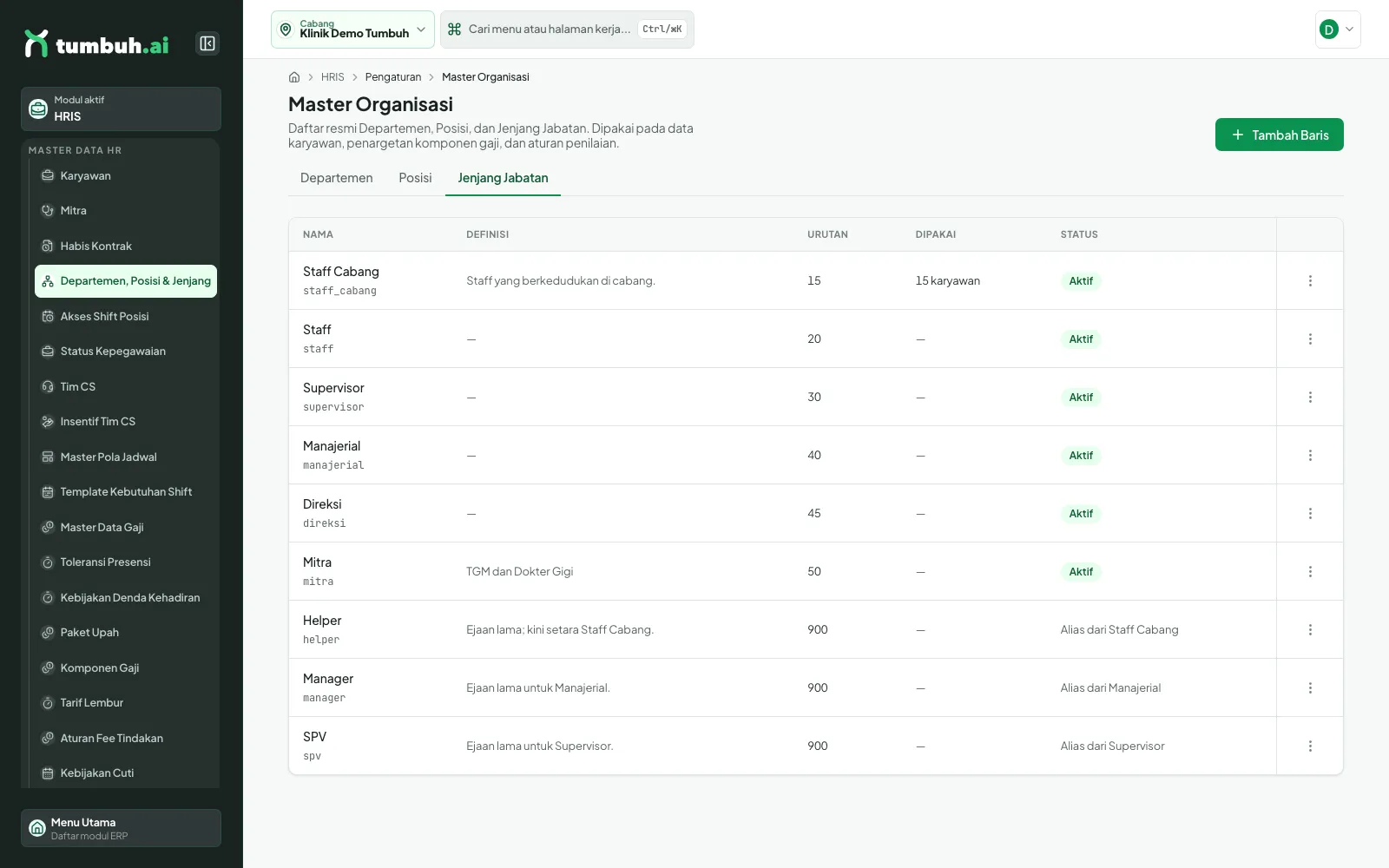
Task: Open Kebijakan Denda Kehadiran menu item
Action: 126,598
